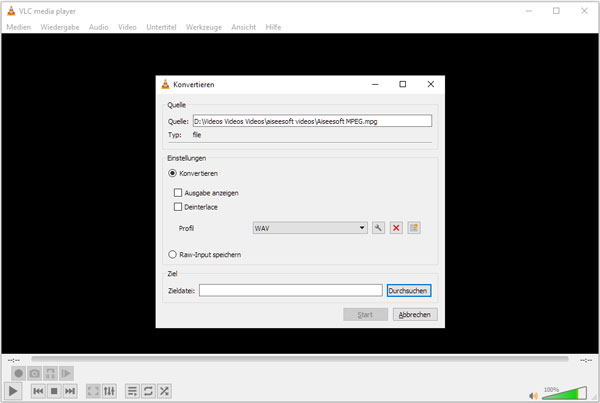
Task: Open the Hilfe menu
Action: (x=273, y=27)
